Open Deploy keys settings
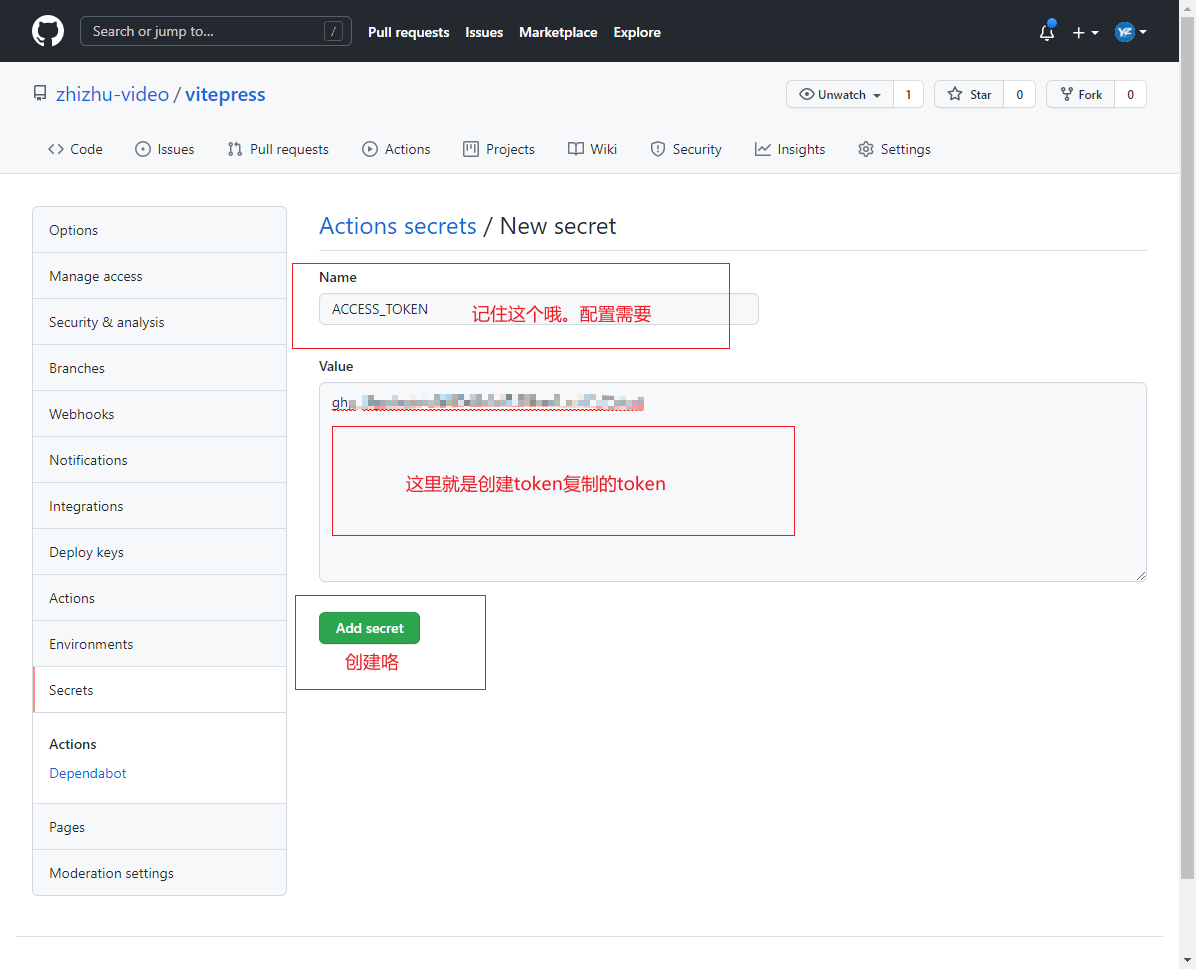Screen dimensions: 1196x969 (159, 552)
